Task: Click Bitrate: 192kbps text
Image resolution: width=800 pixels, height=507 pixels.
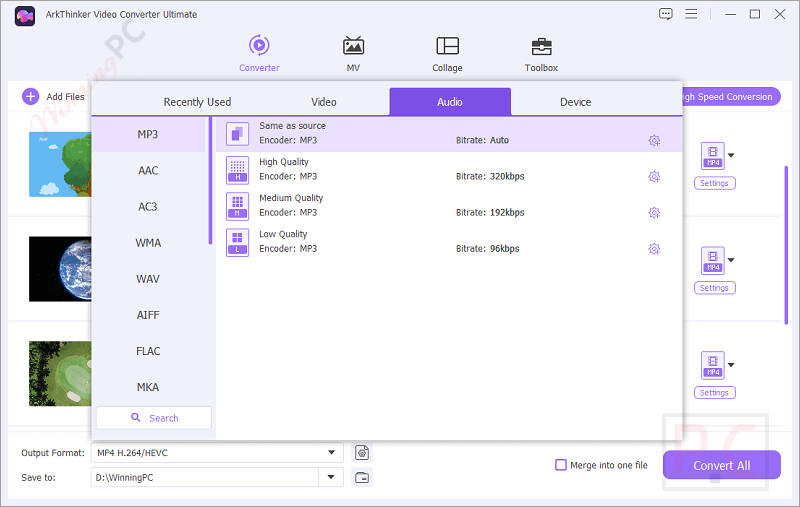Action: pos(490,213)
